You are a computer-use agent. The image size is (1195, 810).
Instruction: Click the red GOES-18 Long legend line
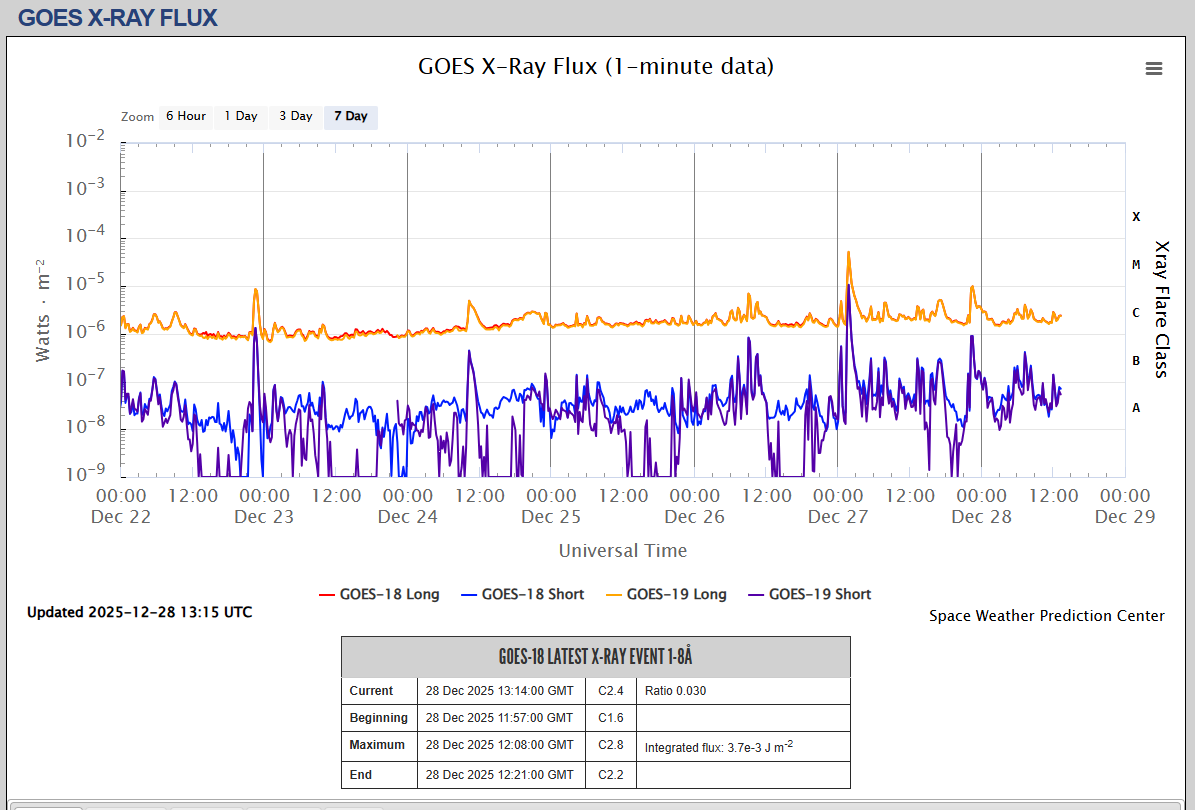(327, 594)
